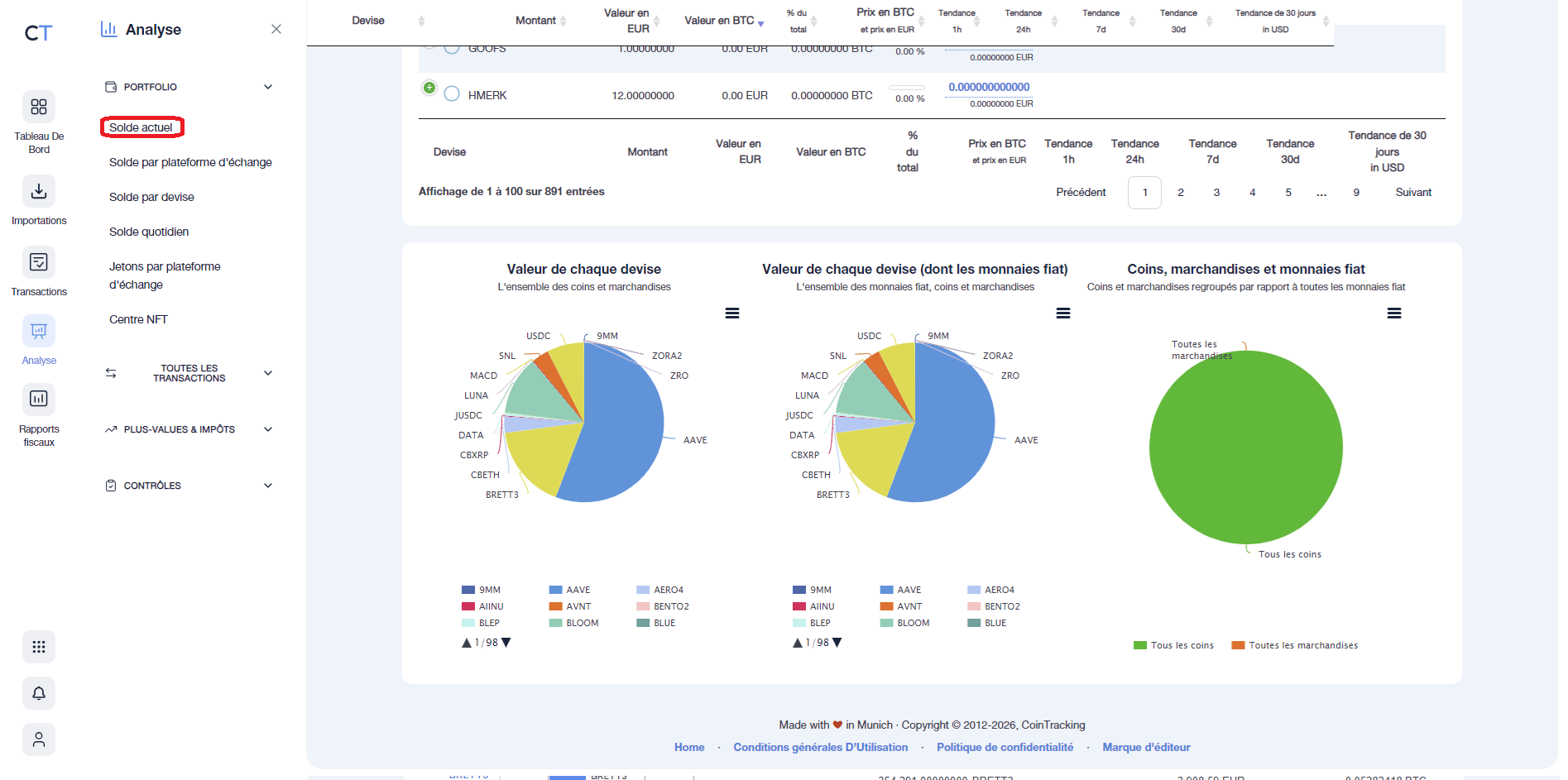The width and height of the screenshot is (1568, 780).
Task: Click the green plus icon next to HMERK
Action: click(429, 87)
